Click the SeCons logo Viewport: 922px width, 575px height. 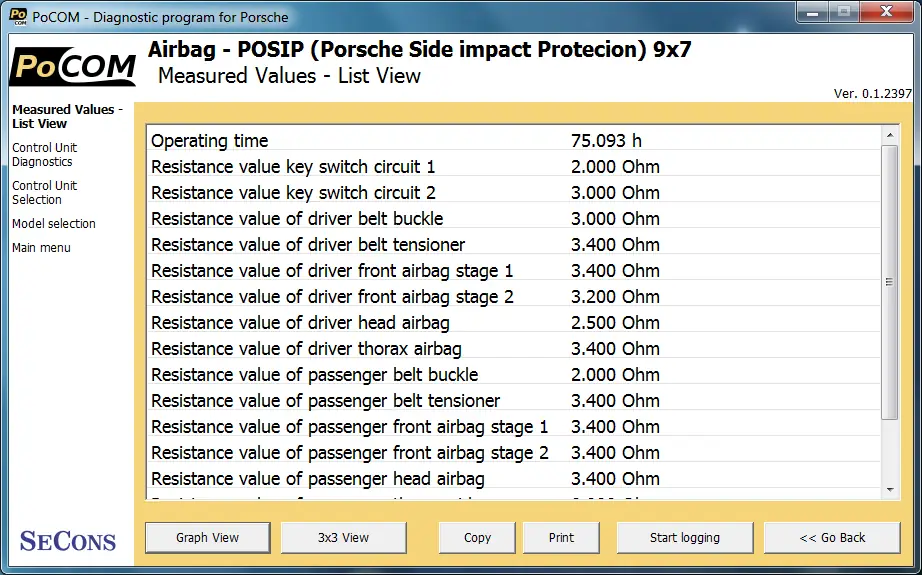68,541
